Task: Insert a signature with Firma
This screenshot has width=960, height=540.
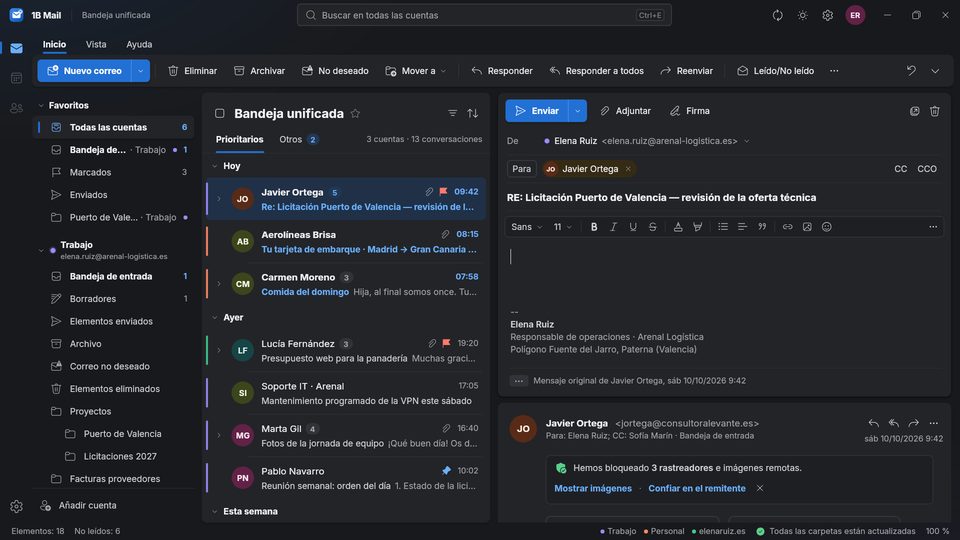Action: point(689,111)
